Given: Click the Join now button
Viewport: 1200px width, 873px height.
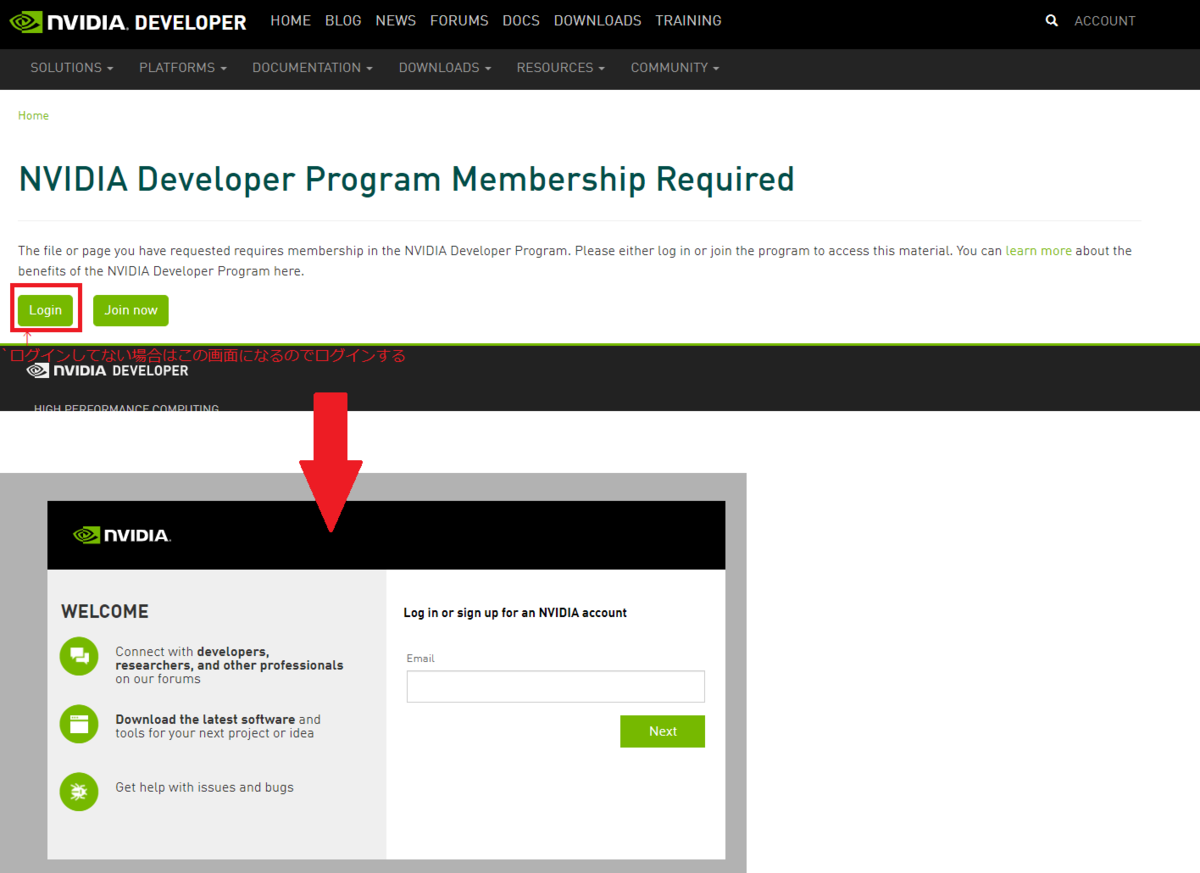Looking at the screenshot, I should pos(131,310).
